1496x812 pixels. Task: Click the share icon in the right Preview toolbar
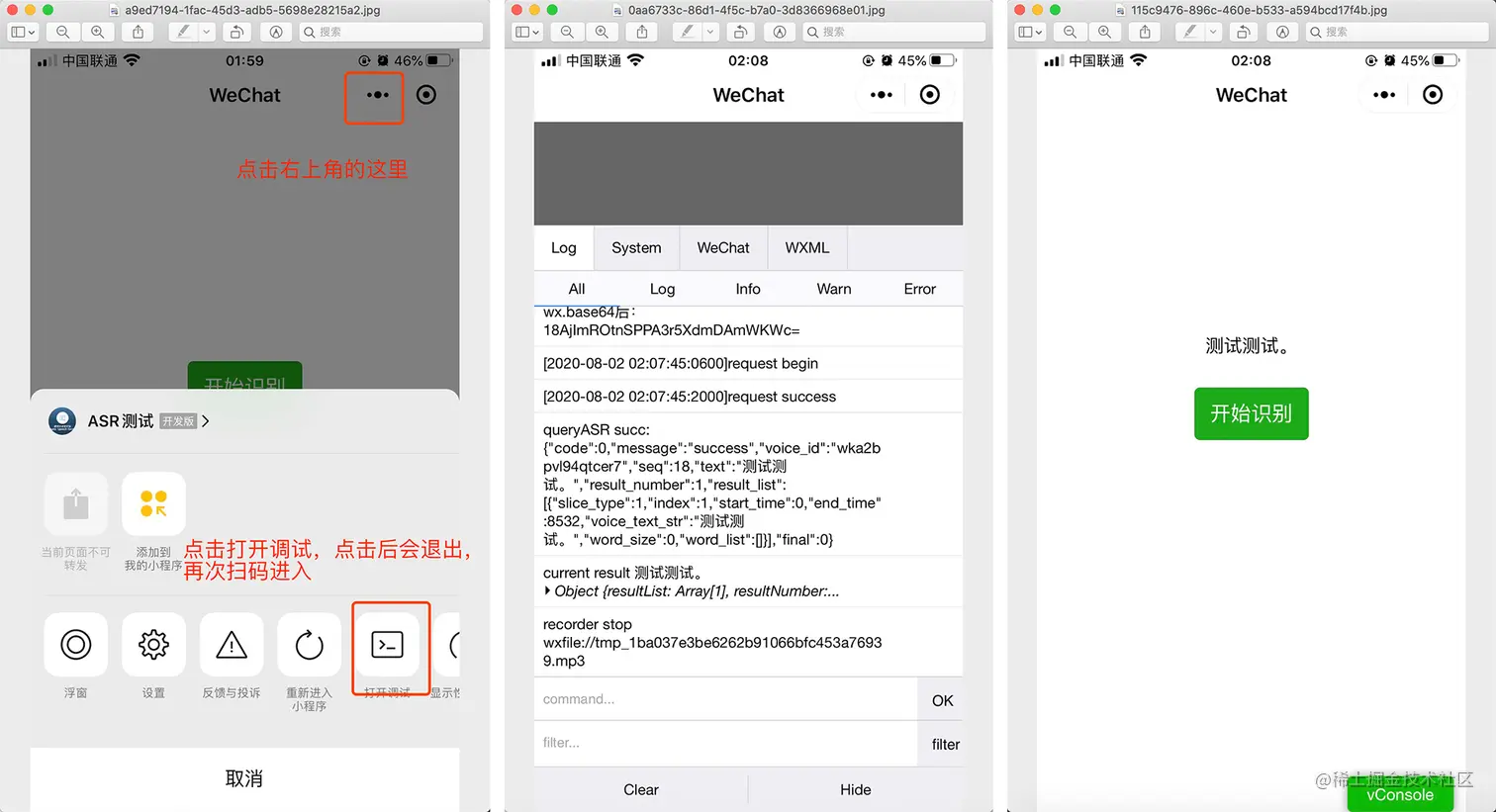tap(1145, 32)
